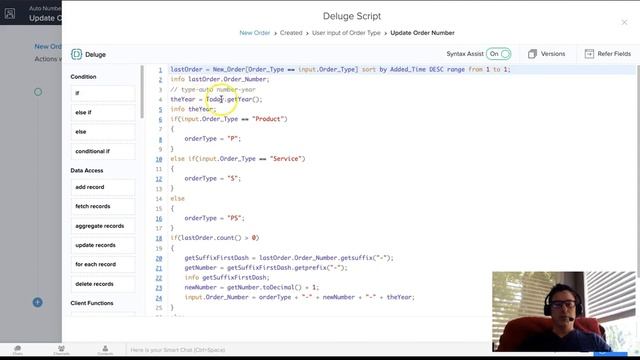The width and height of the screenshot is (640, 360).
Task: Insert a 'conditional if' statement
Action: 103,151
